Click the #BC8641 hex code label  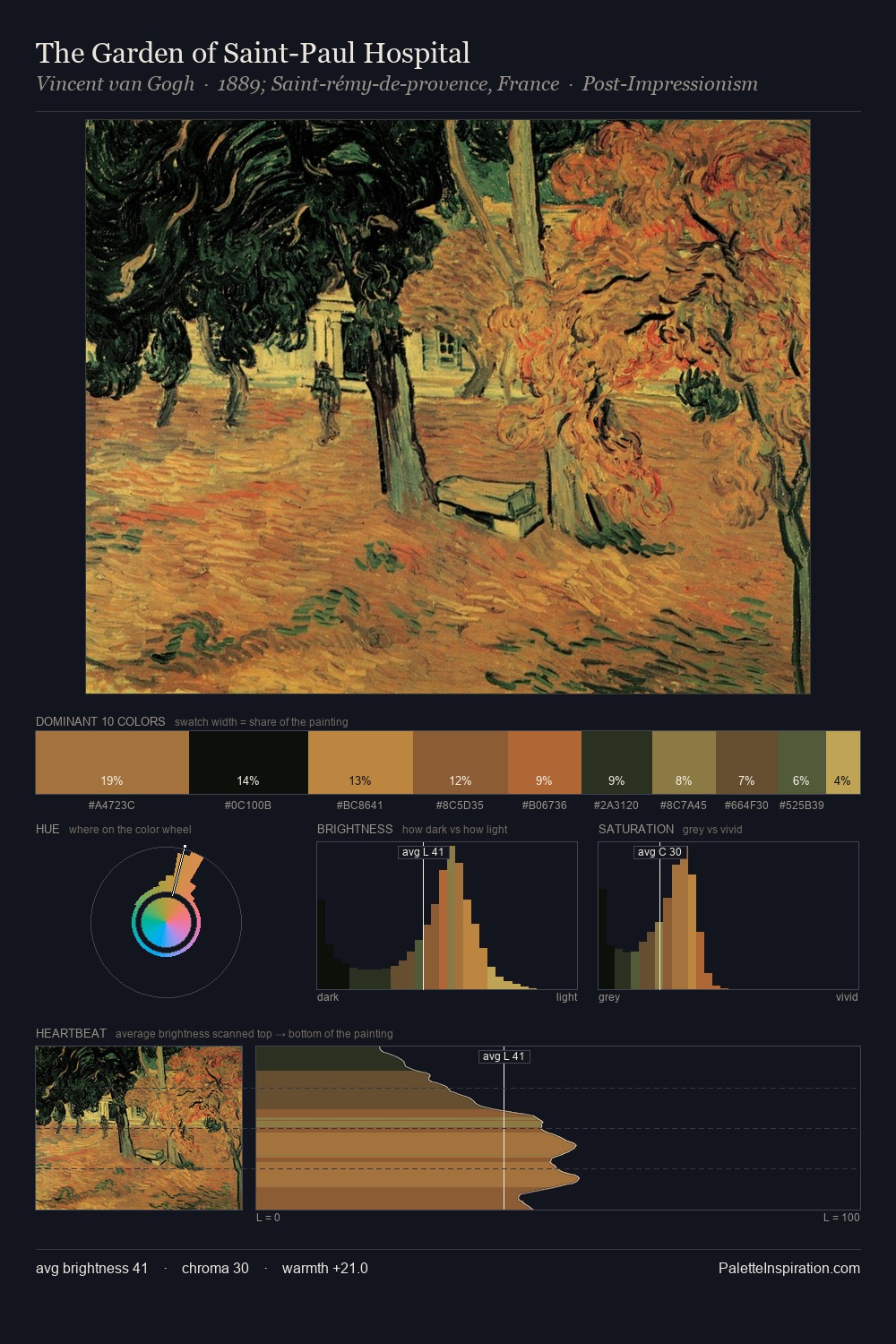coord(360,806)
